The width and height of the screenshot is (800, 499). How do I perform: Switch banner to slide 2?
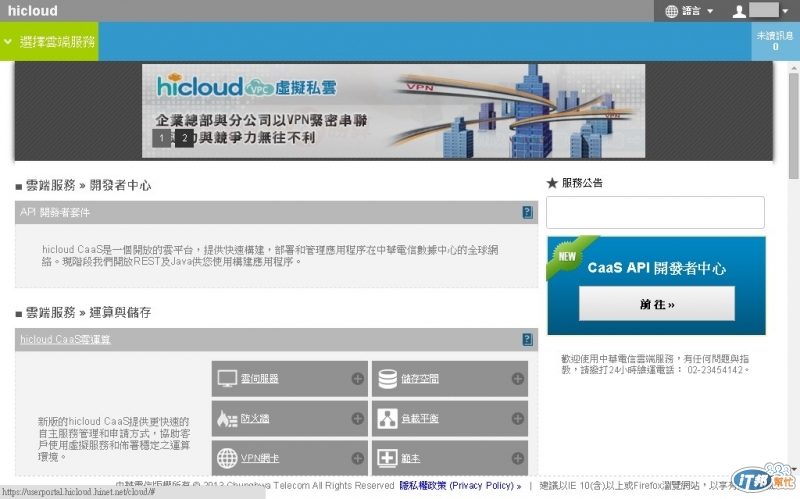coord(184,138)
